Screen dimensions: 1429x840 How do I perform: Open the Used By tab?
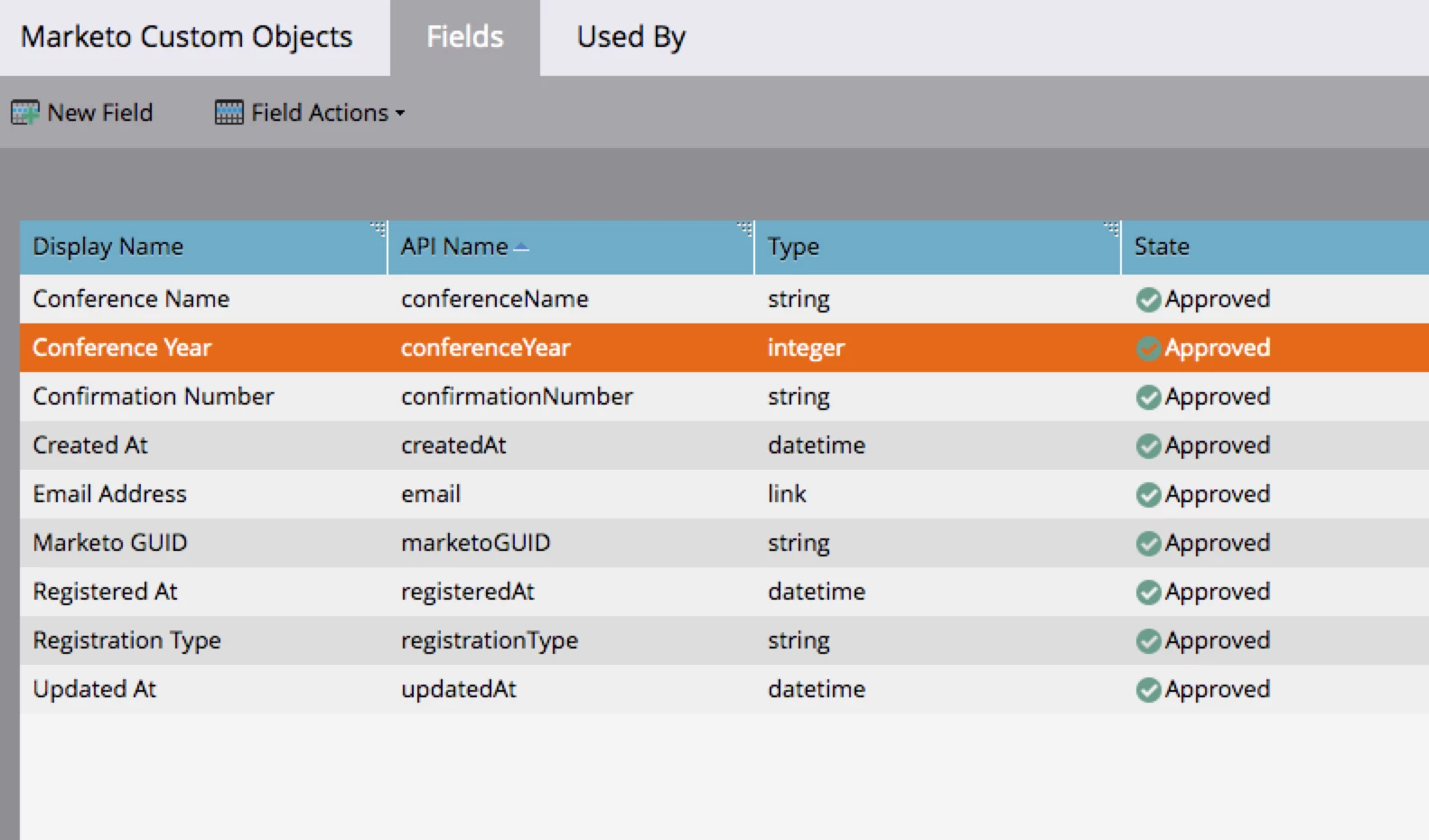pyautogui.click(x=631, y=37)
